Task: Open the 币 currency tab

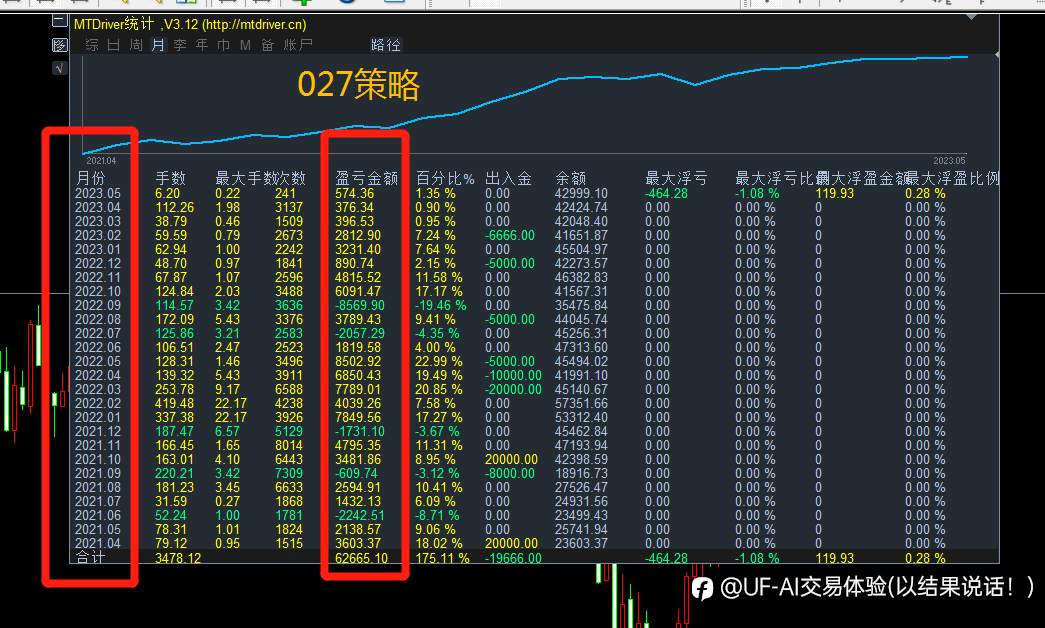Action: click(224, 45)
